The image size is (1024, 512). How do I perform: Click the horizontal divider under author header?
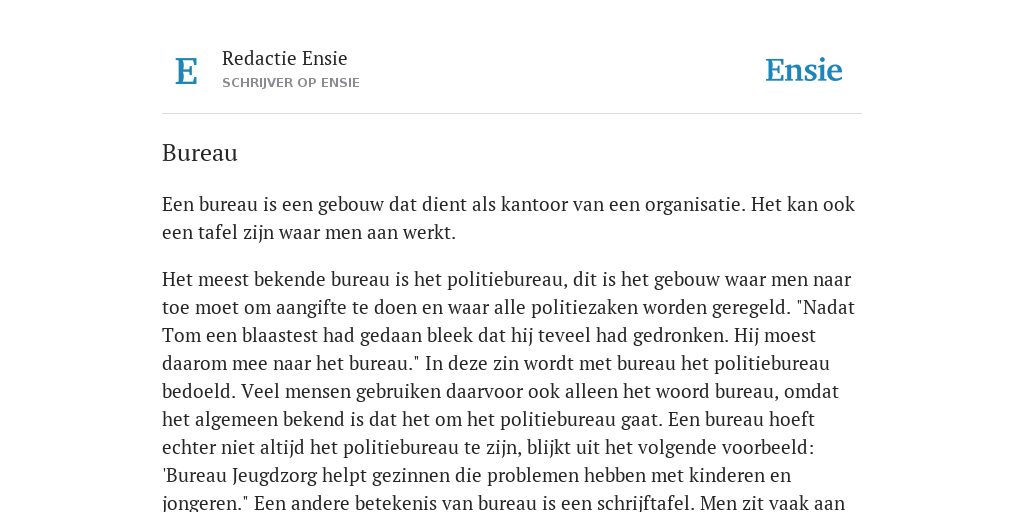click(x=512, y=114)
